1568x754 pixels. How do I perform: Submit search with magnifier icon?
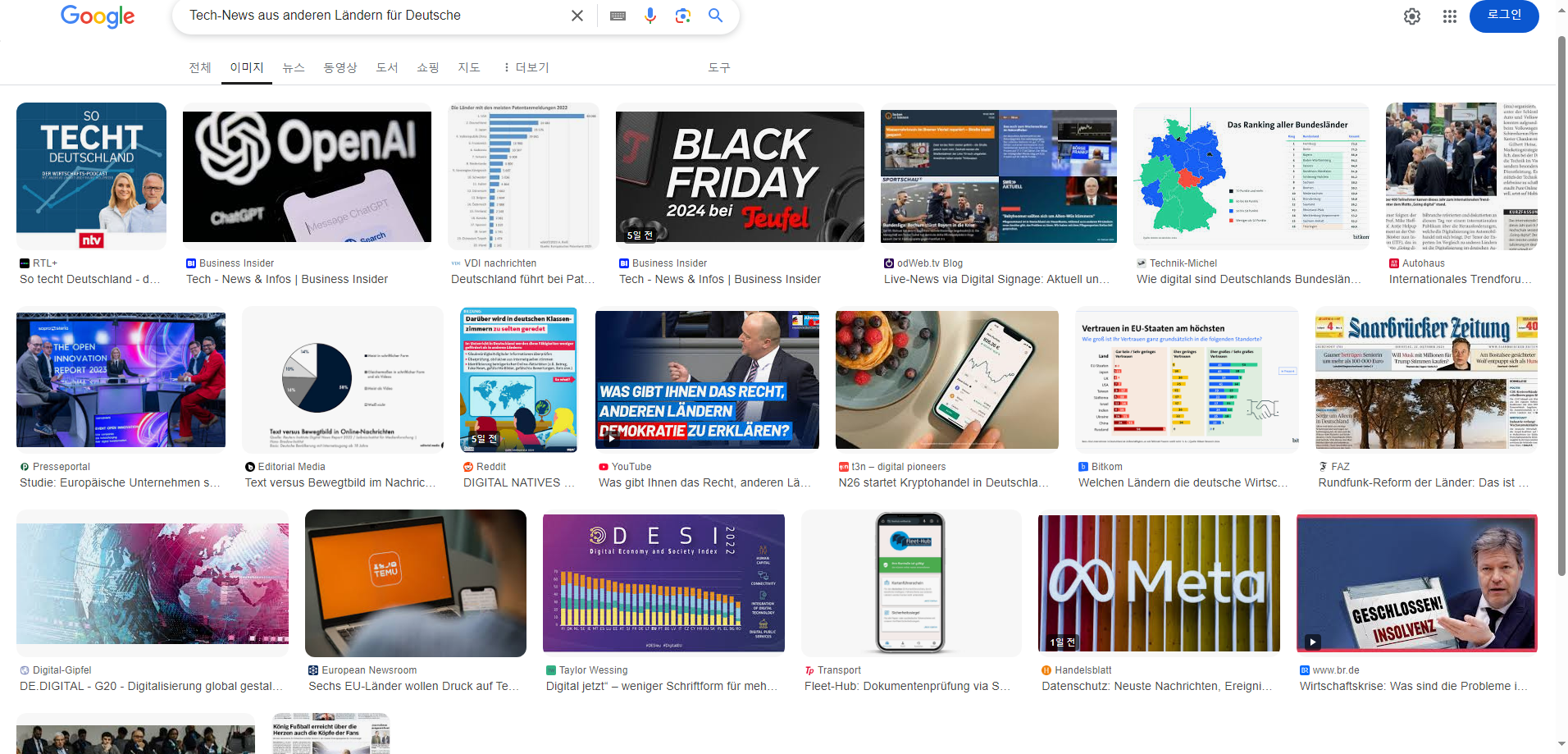point(716,16)
